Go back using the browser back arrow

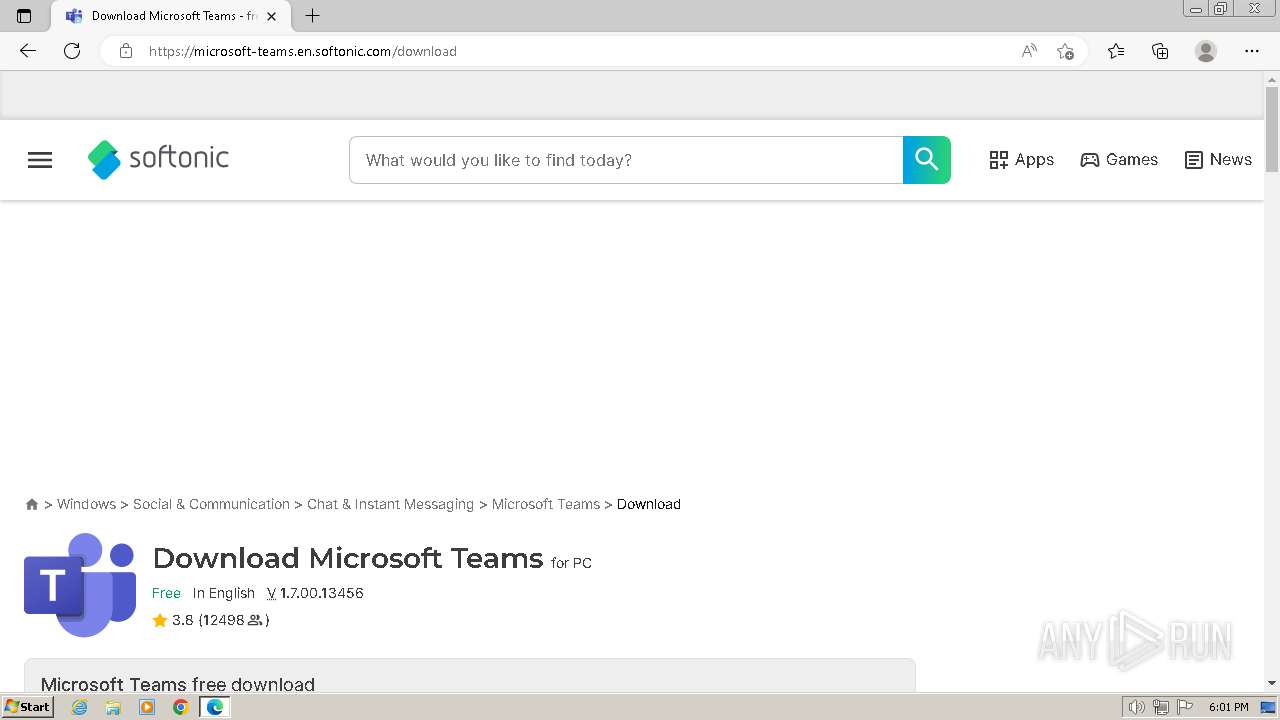click(x=28, y=51)
